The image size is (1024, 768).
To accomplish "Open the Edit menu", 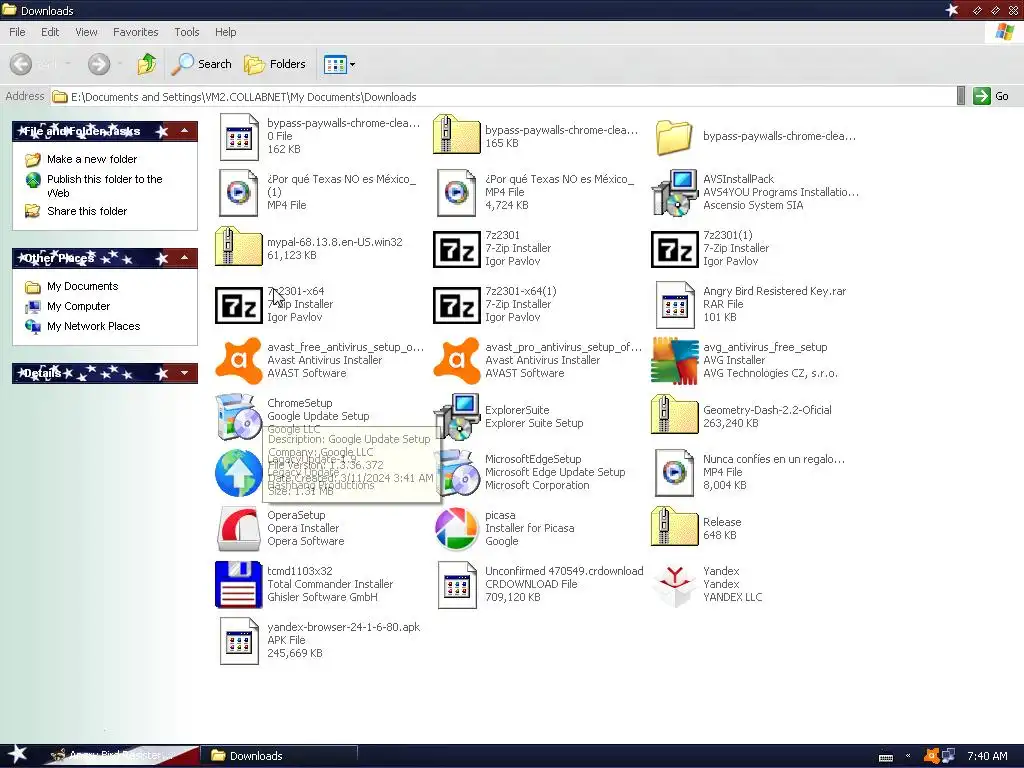I will coord(50,32).
